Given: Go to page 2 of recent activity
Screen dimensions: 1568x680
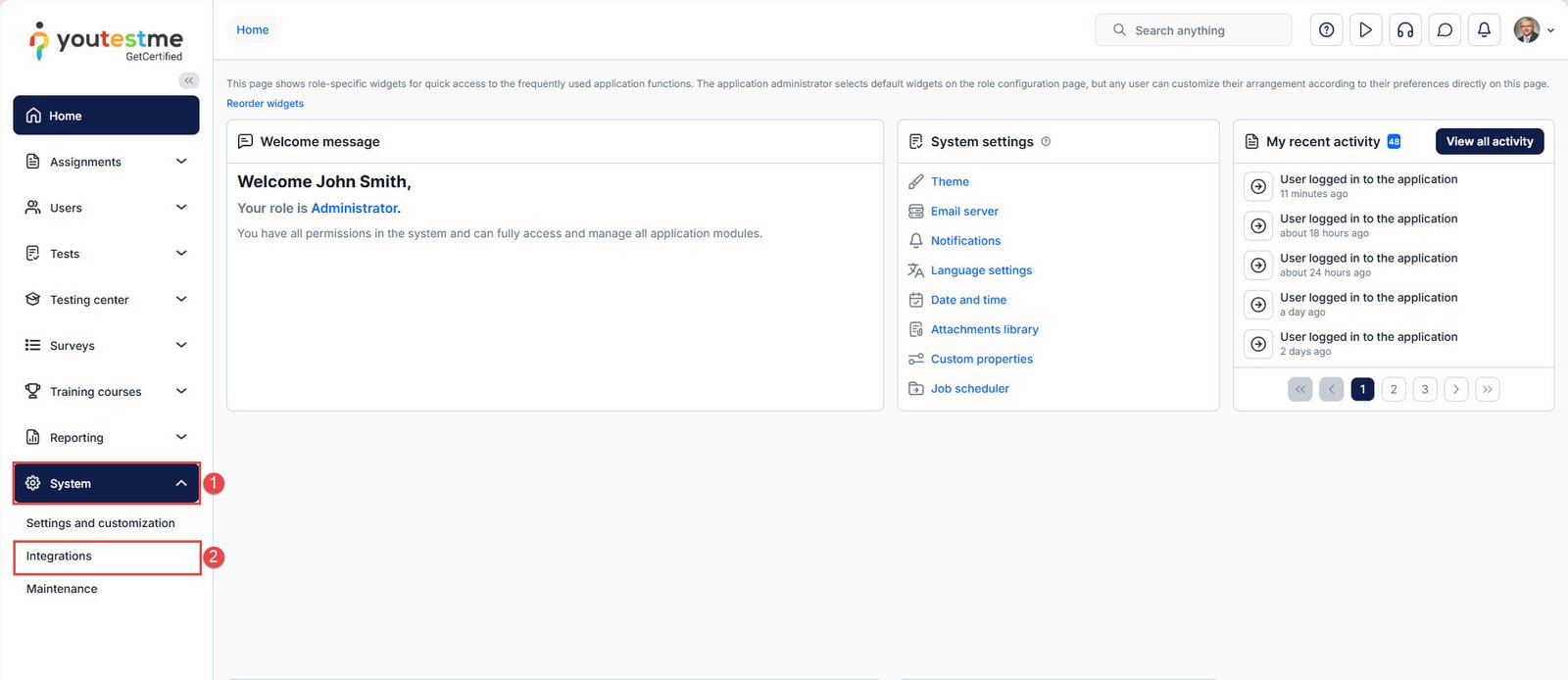Looking at the screenshot, I should click(1394, 389).
